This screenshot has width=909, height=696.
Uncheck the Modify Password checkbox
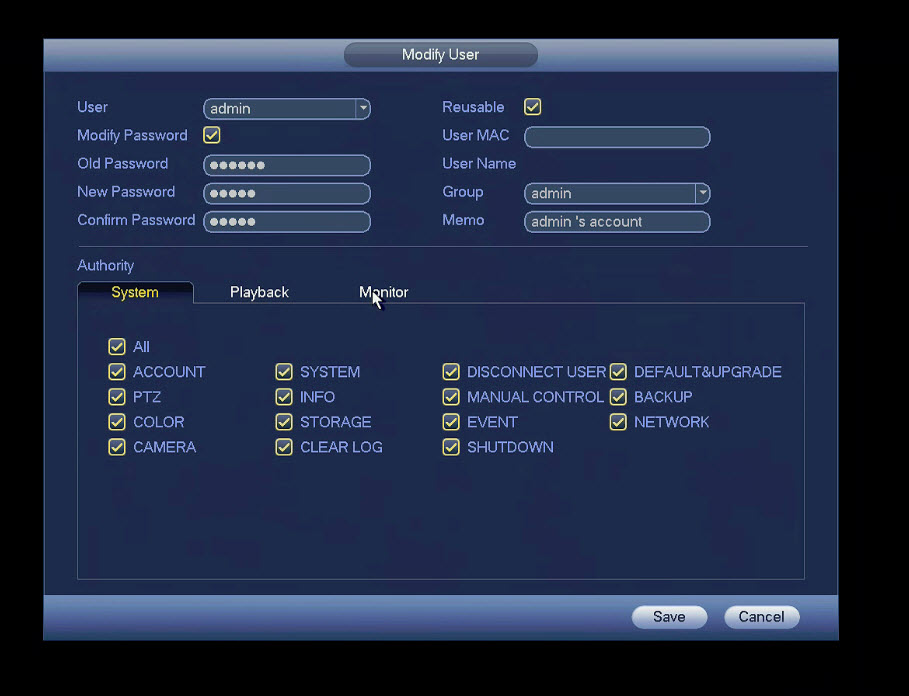(x=212, y=135)
